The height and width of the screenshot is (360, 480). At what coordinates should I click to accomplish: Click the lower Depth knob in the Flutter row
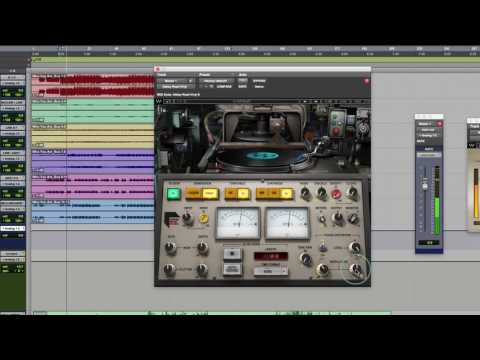[202, 269]
